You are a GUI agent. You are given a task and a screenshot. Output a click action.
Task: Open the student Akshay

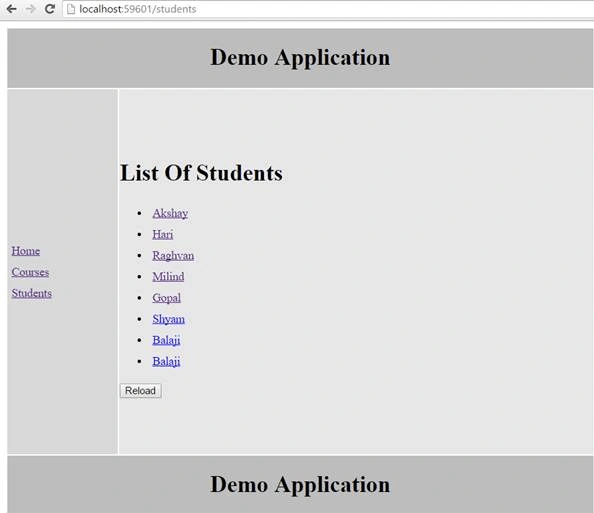click(x=170, y=213)
